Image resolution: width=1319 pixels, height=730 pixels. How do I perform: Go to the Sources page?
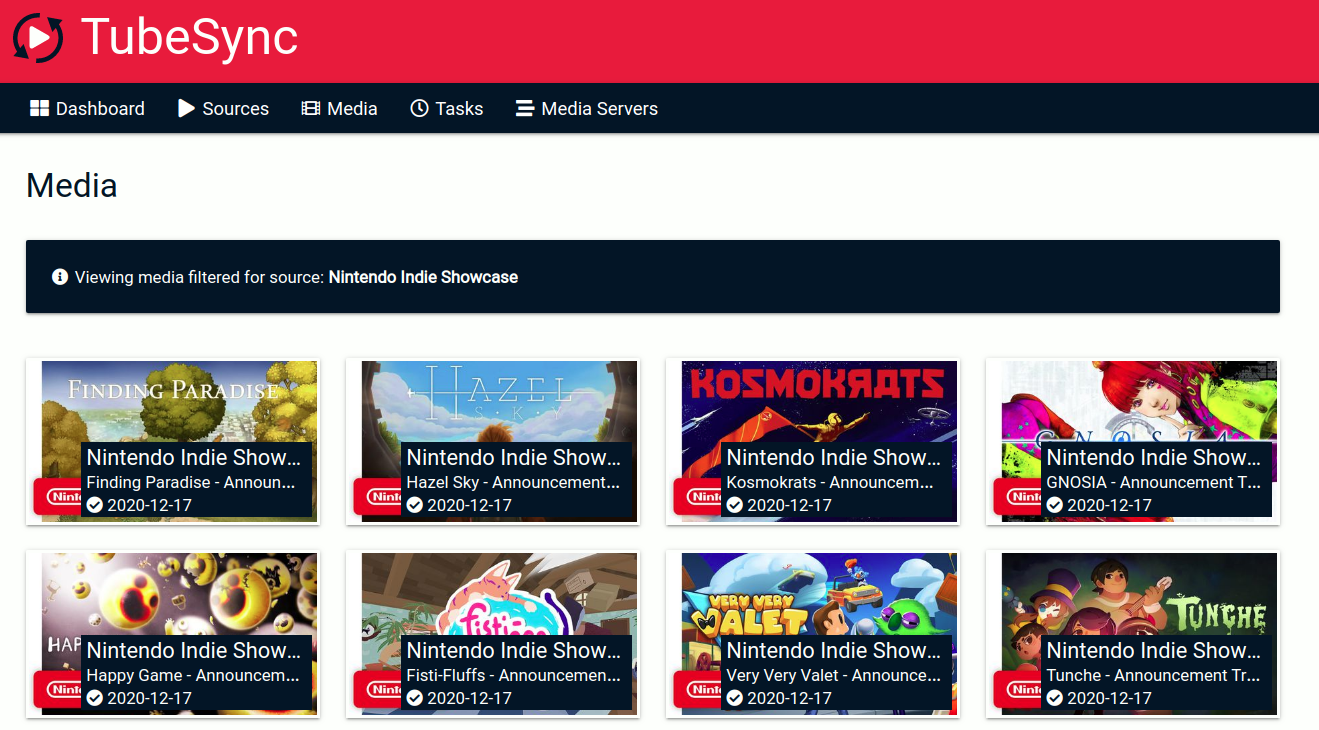tap(223, 108)
